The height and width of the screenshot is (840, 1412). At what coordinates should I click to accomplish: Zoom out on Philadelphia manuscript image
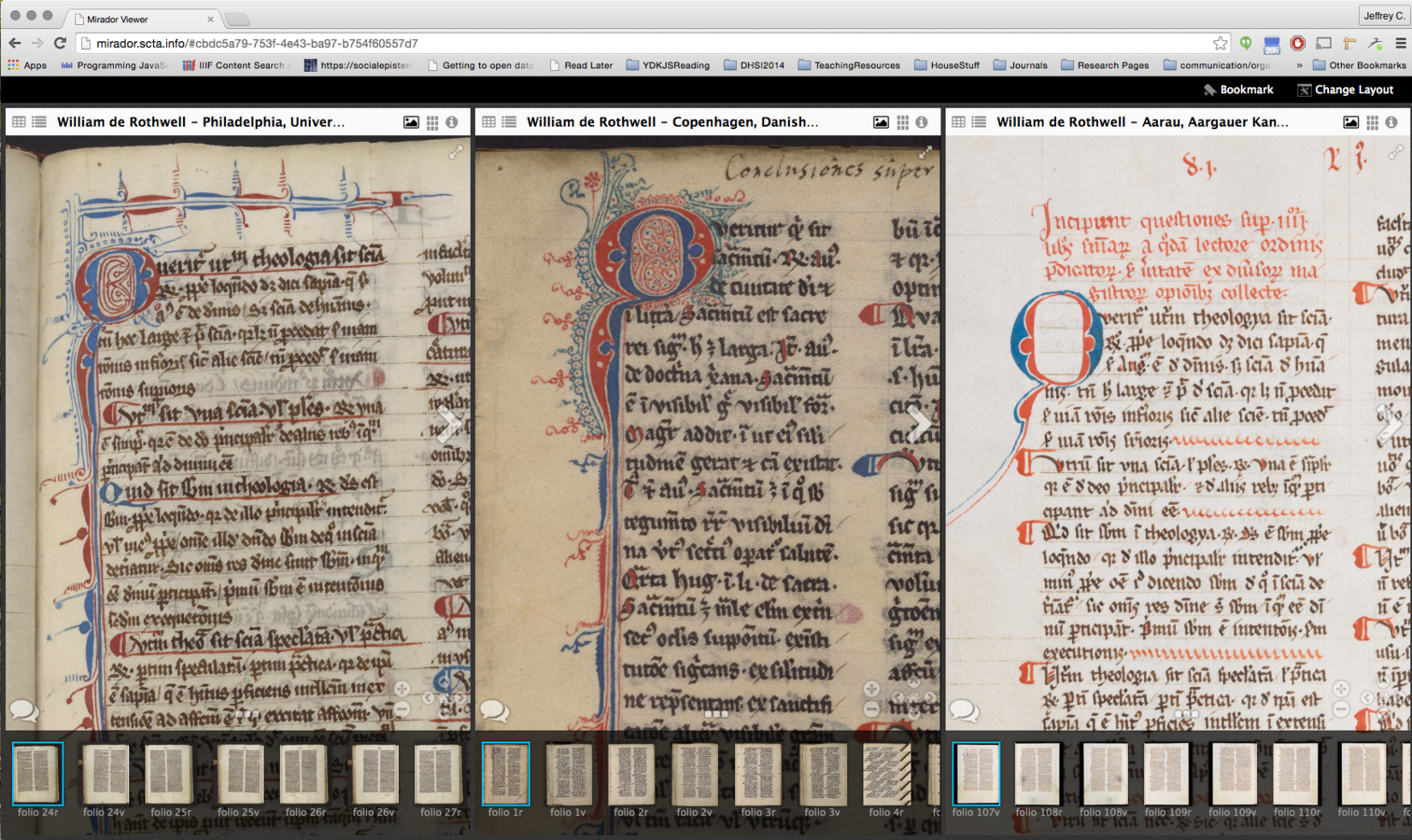(402, 709)
